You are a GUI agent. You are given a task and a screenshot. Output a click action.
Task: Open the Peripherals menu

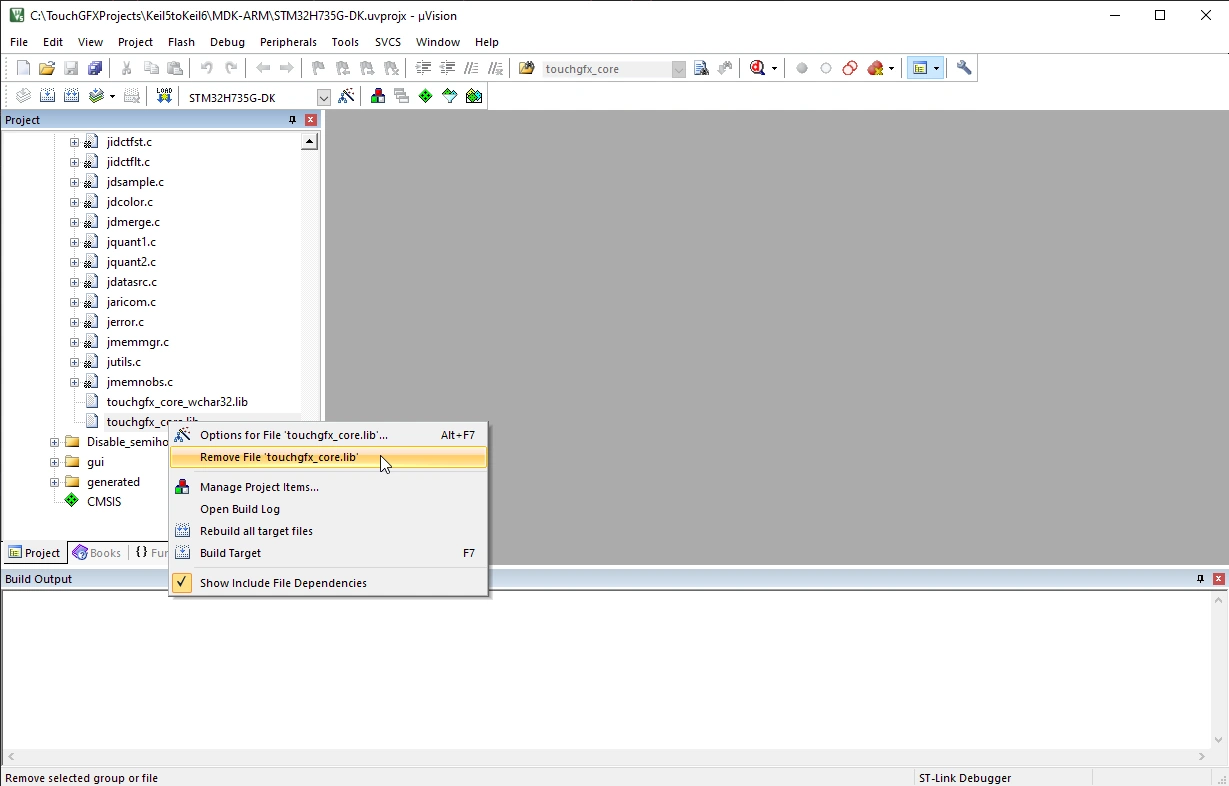[287, 42]
